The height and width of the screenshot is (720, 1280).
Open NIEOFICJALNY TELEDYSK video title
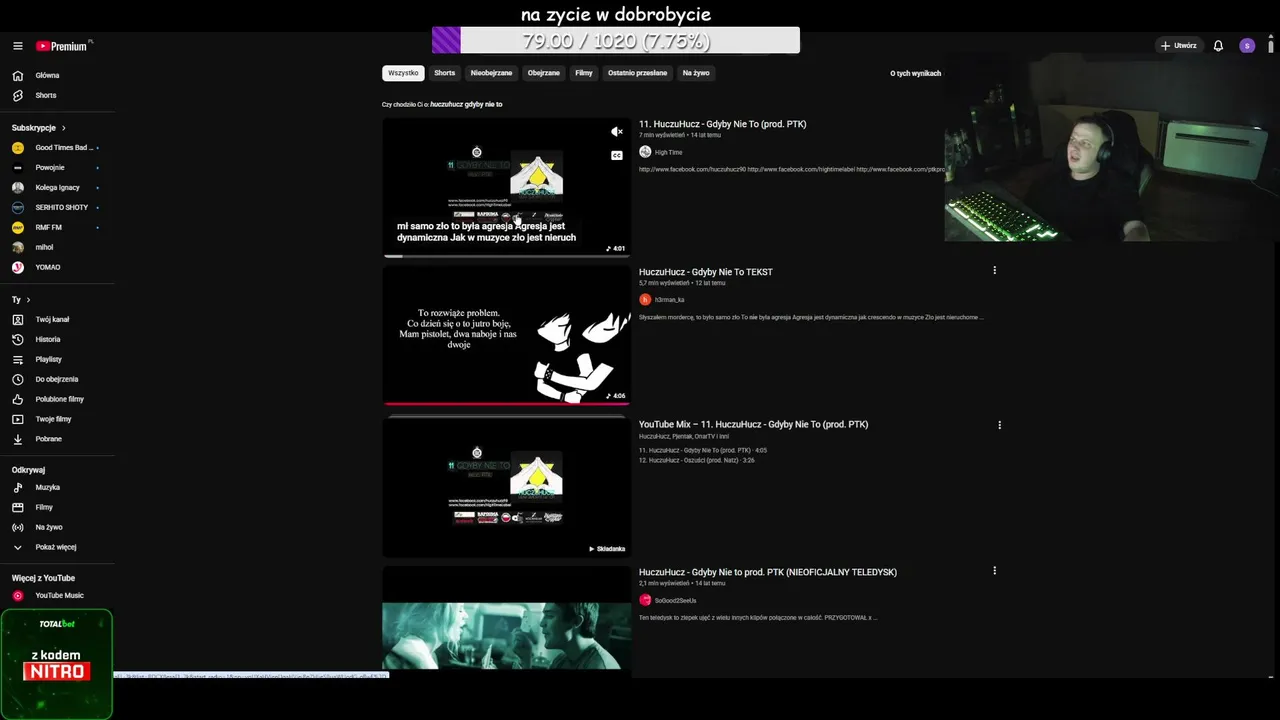768,572
